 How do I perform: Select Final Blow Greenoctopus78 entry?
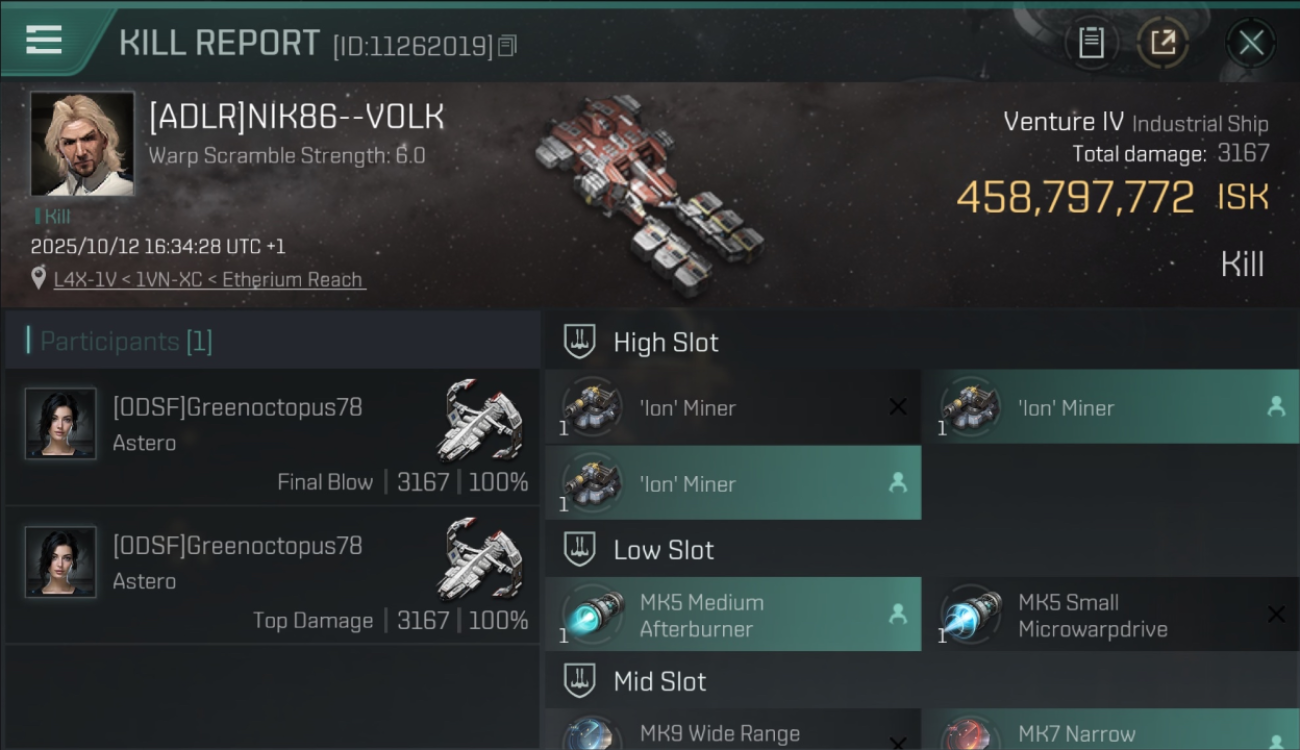point(272,437)
